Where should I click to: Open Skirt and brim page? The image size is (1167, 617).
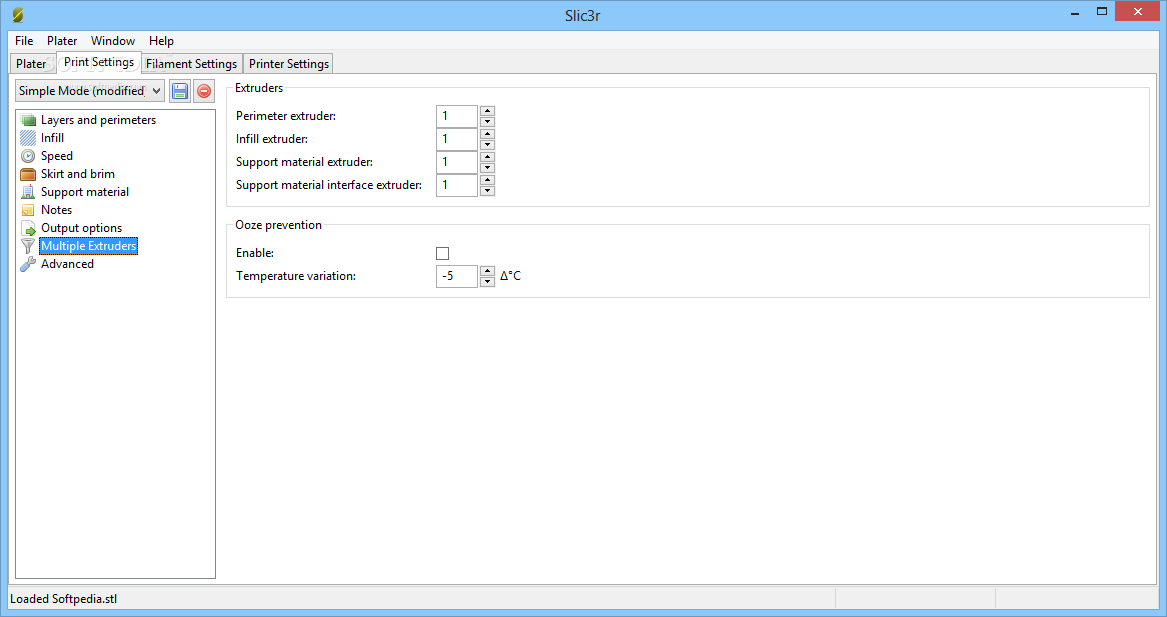point(77,174)
